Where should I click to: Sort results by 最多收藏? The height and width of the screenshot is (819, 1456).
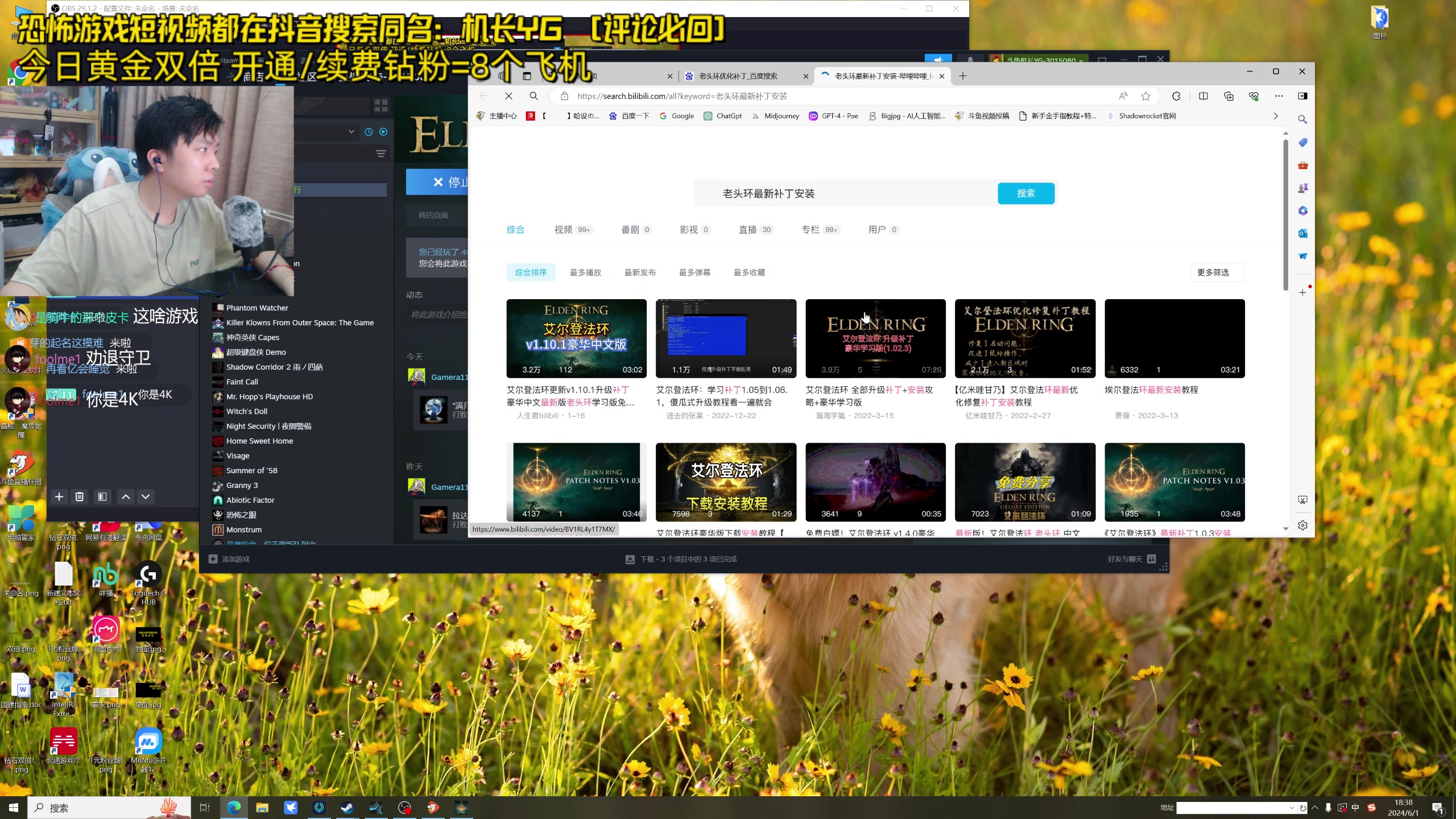[749, 272]
